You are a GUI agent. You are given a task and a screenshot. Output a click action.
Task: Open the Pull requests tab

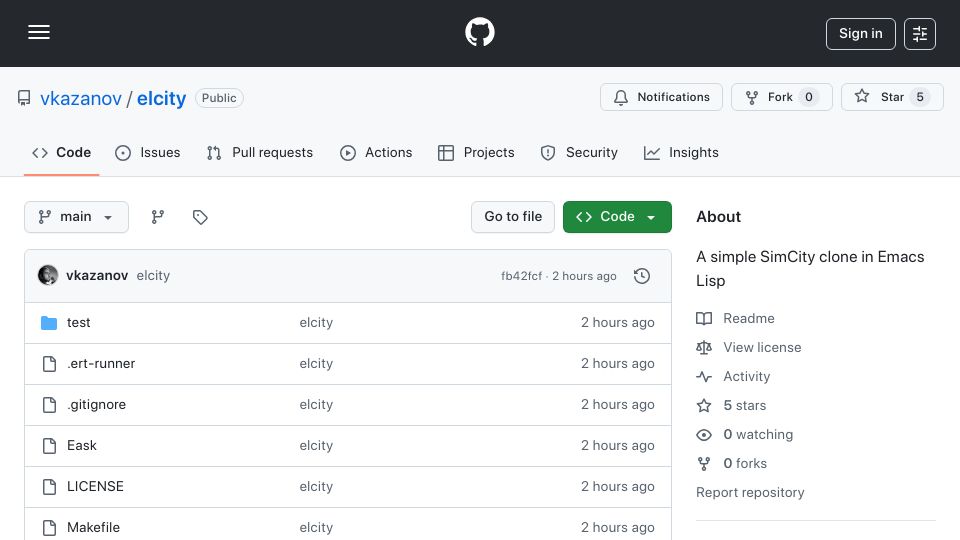tap(260, 152)
